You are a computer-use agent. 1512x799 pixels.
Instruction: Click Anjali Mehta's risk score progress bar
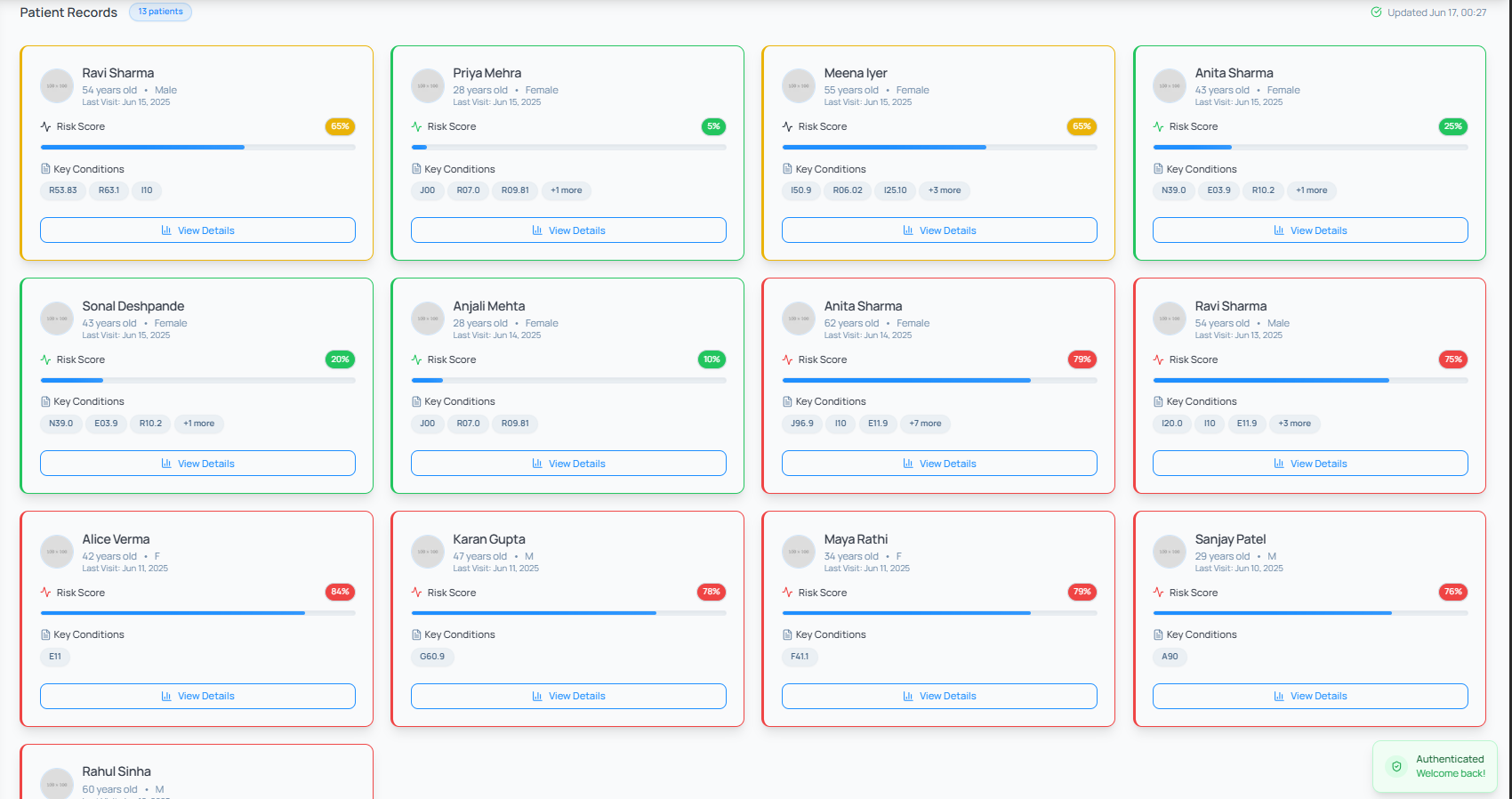568,380
